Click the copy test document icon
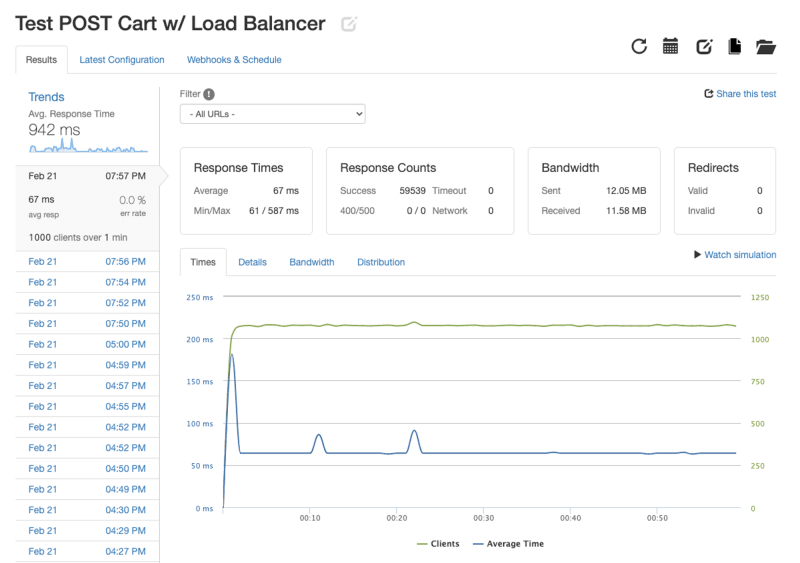This screenshot has width=800, height=563. (735, 46)
